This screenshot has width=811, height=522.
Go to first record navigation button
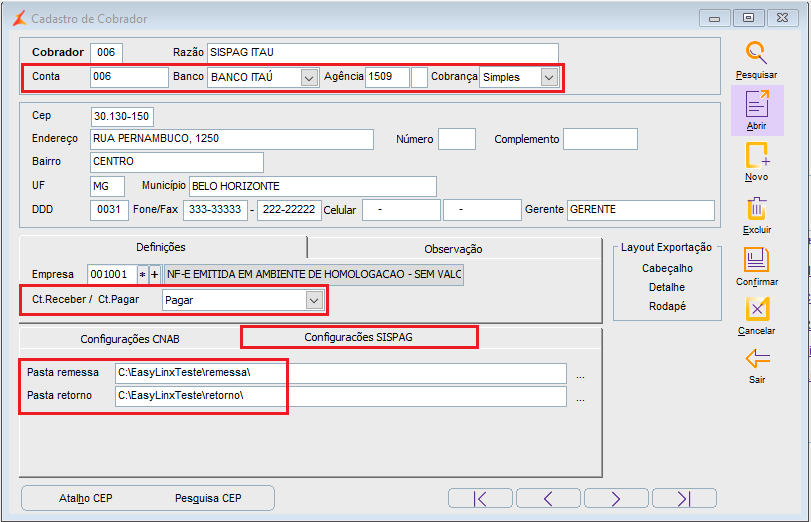(480, 499)
